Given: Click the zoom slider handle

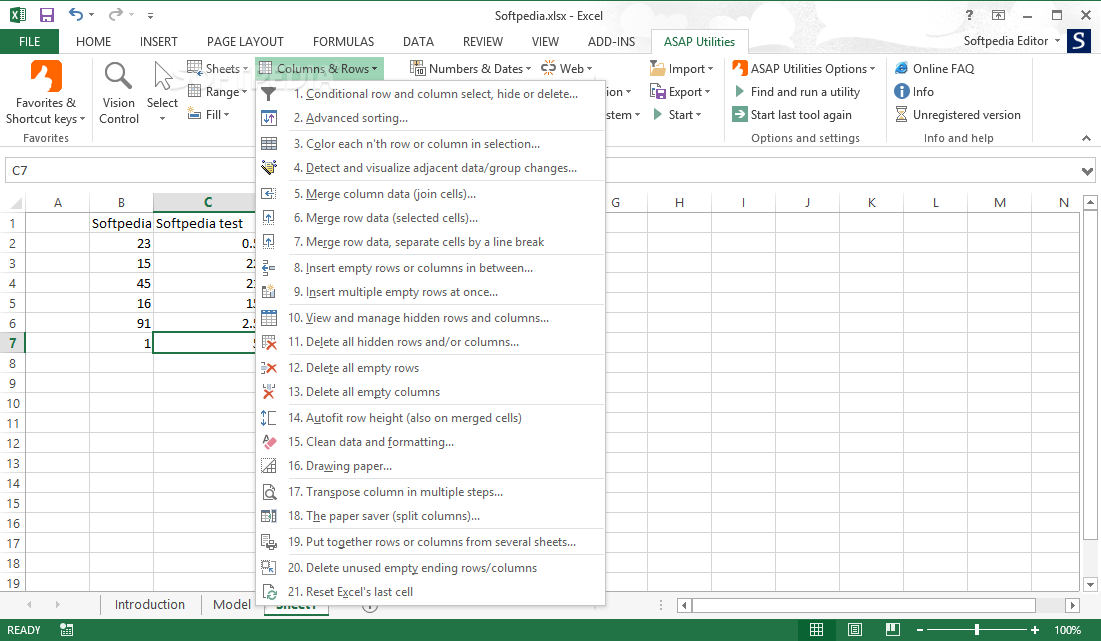Looking at the screenshot, I should [x=977, y=630].
